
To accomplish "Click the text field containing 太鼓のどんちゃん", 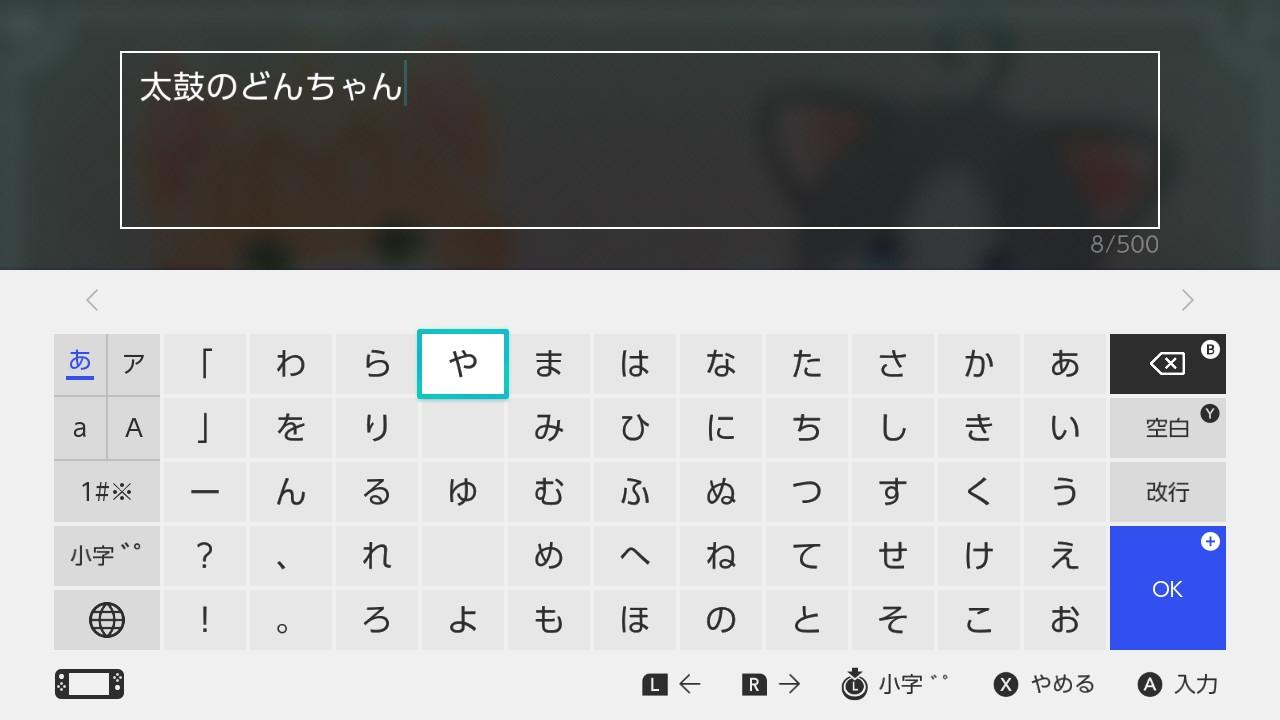I will [640, 140].
